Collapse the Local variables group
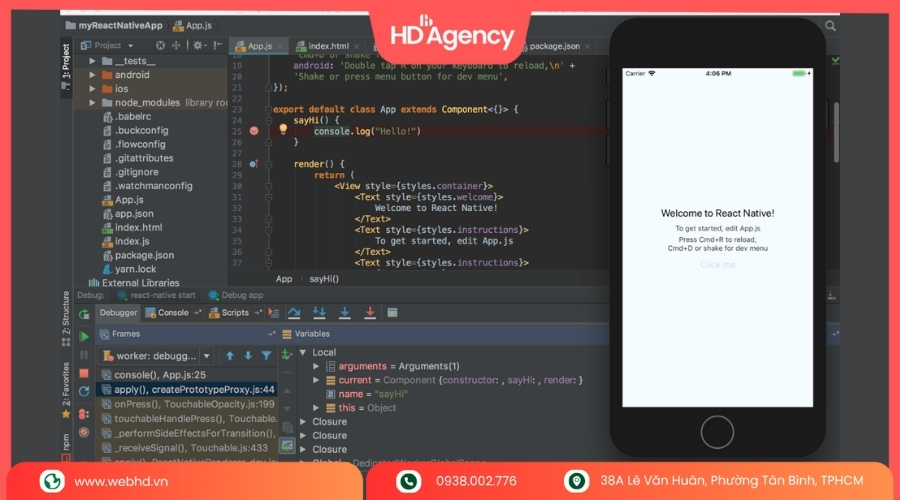The width and height of the screenshot is (900, 500). (x=303, y=352)
